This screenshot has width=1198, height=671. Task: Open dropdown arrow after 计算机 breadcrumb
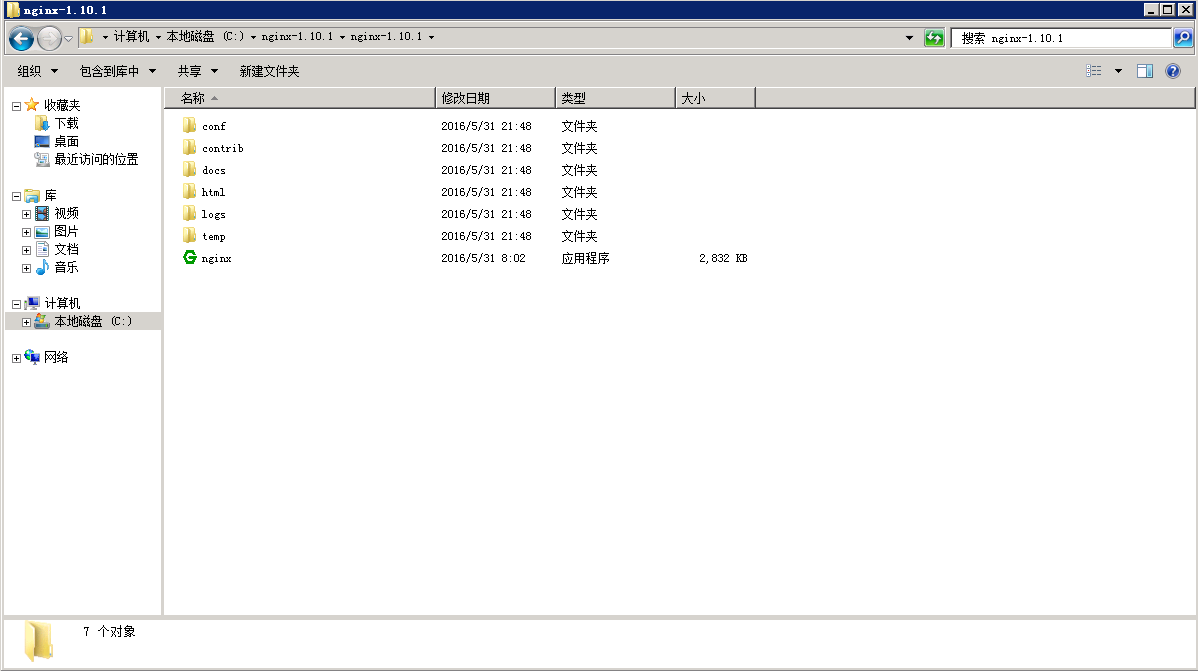tap(158, 37)
